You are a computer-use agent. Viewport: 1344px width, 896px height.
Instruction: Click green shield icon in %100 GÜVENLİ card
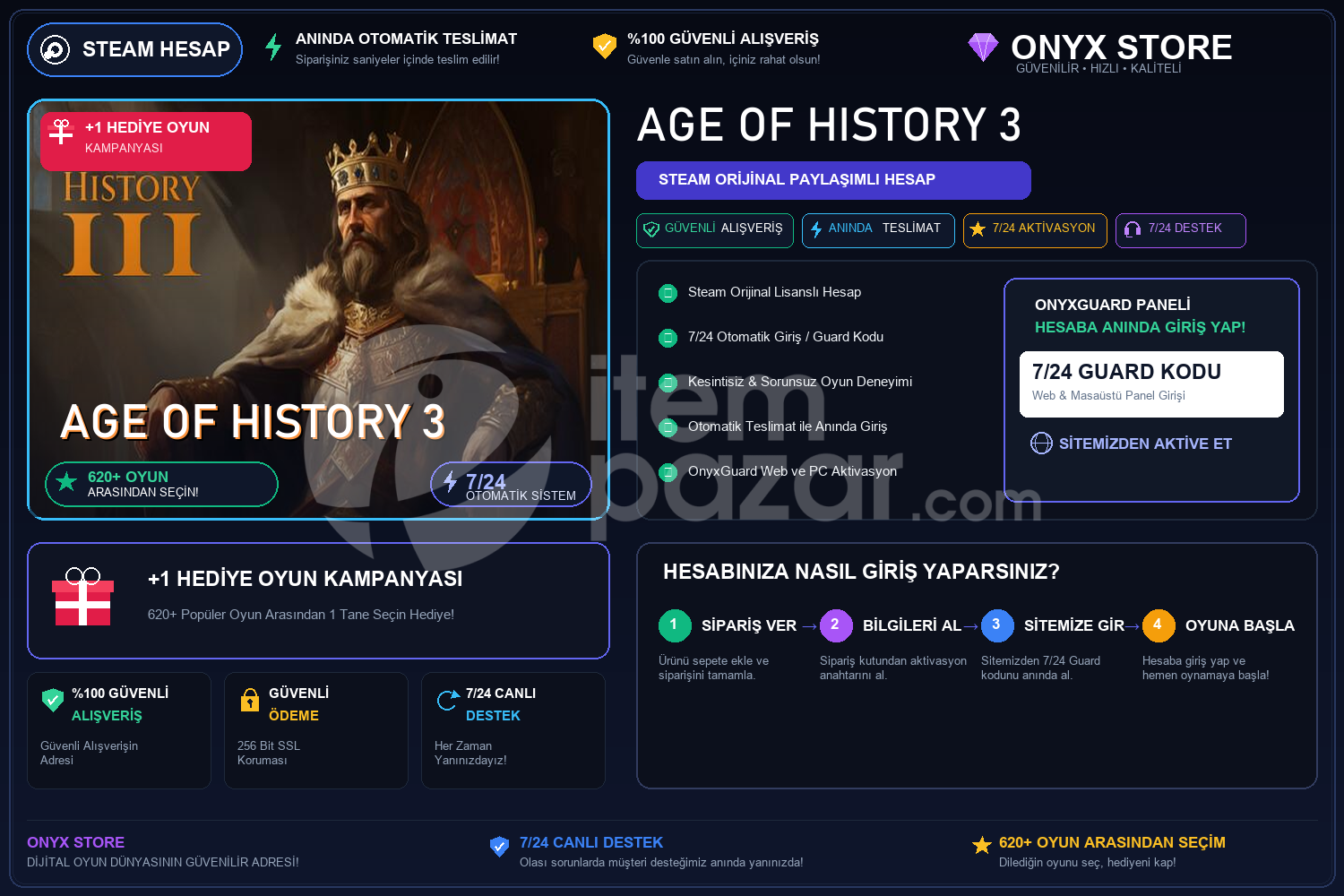(x=53, y=700)
